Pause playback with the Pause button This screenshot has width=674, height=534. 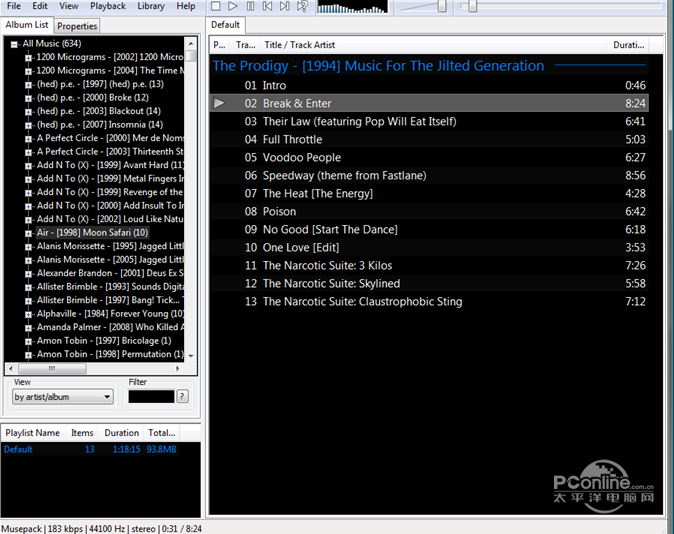tap(250, 6)
